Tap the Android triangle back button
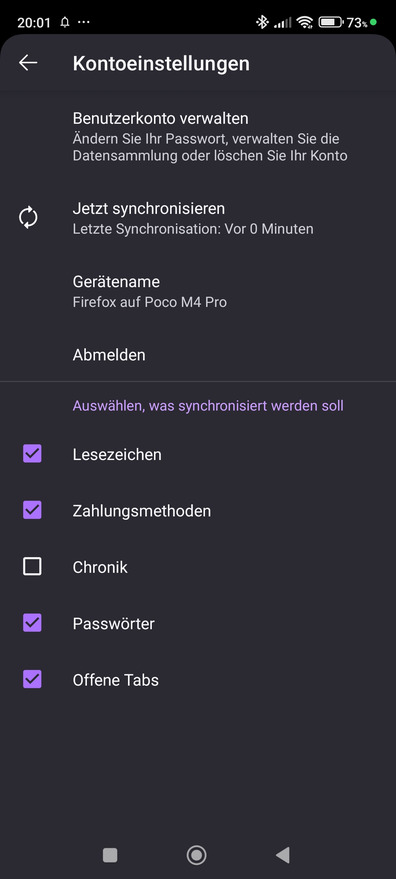 click(283, 855)
